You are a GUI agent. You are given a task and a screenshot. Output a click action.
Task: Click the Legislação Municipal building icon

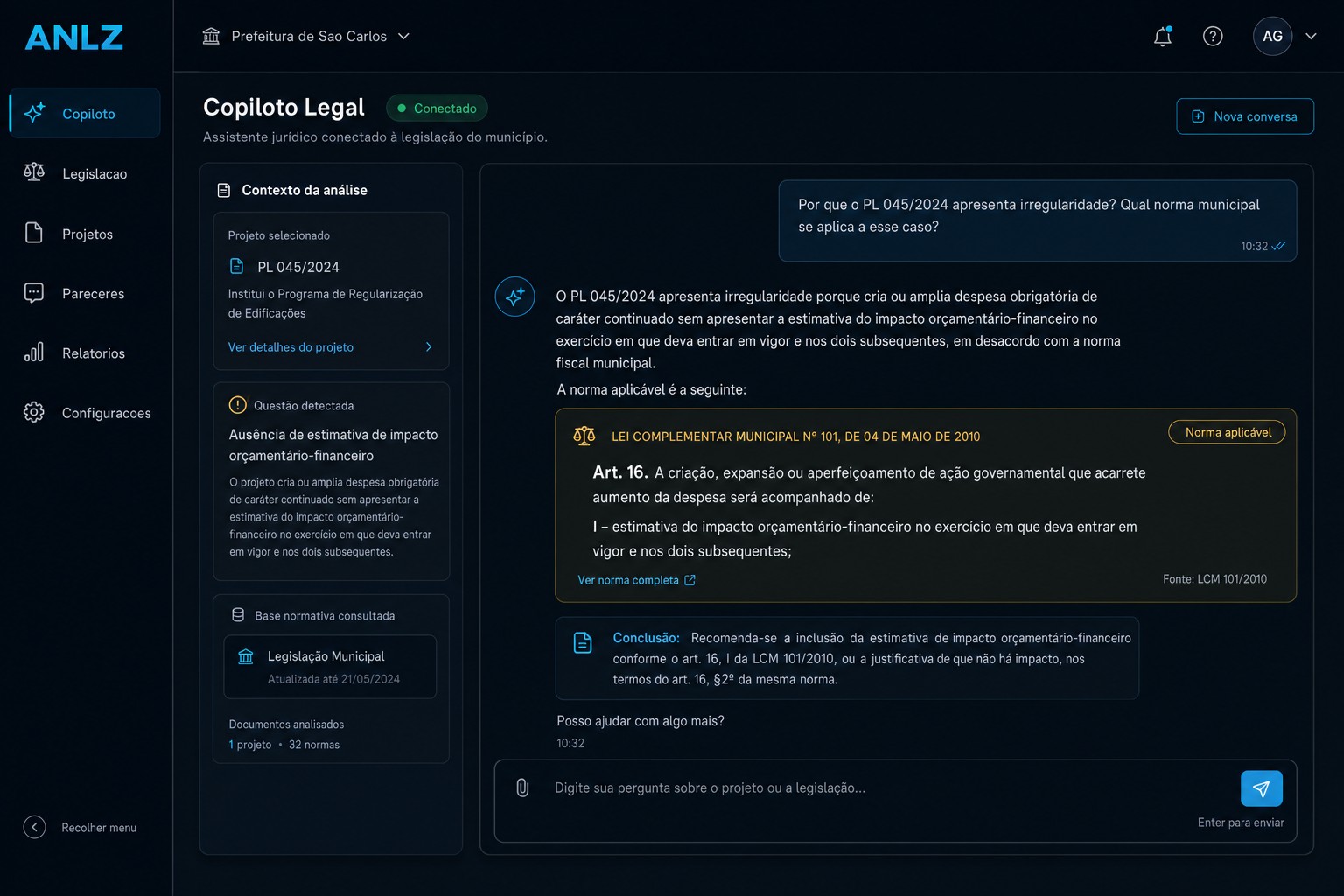(x=246, y=656)
